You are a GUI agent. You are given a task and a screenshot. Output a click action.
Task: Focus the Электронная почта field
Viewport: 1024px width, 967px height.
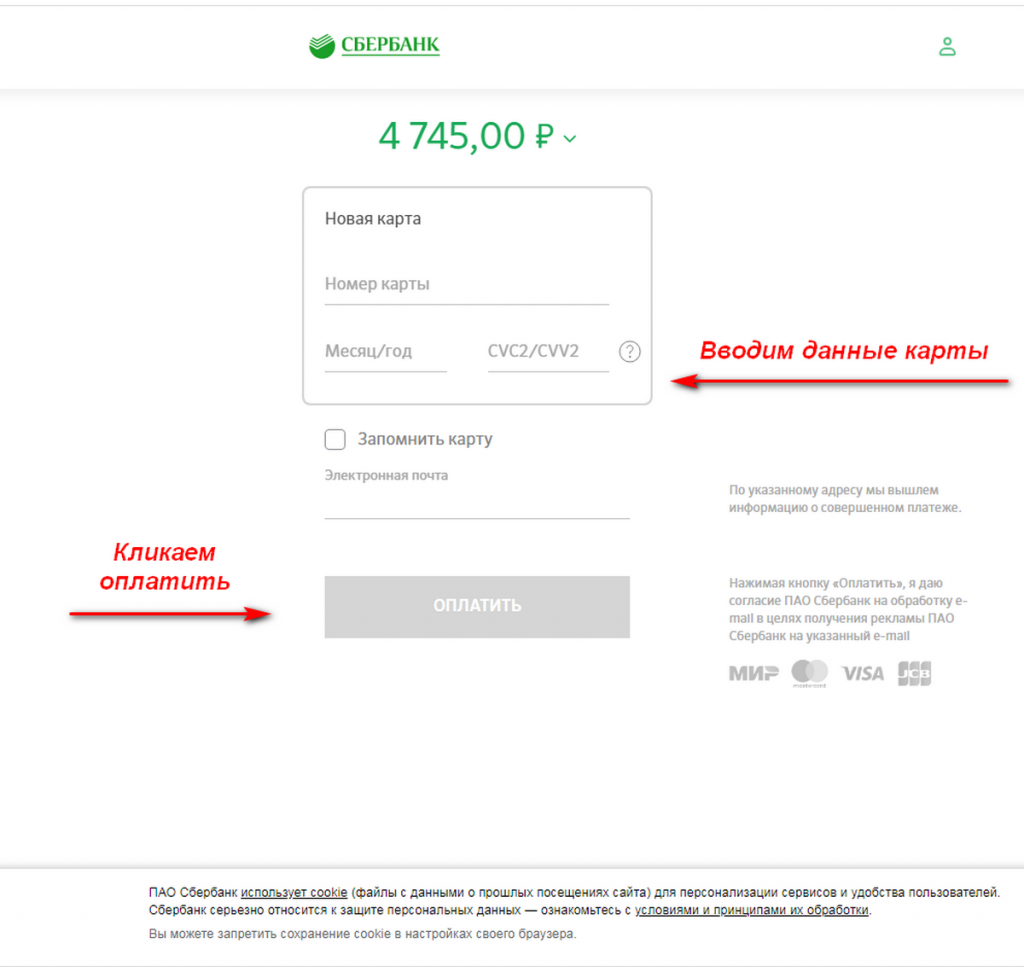(477, 503)
